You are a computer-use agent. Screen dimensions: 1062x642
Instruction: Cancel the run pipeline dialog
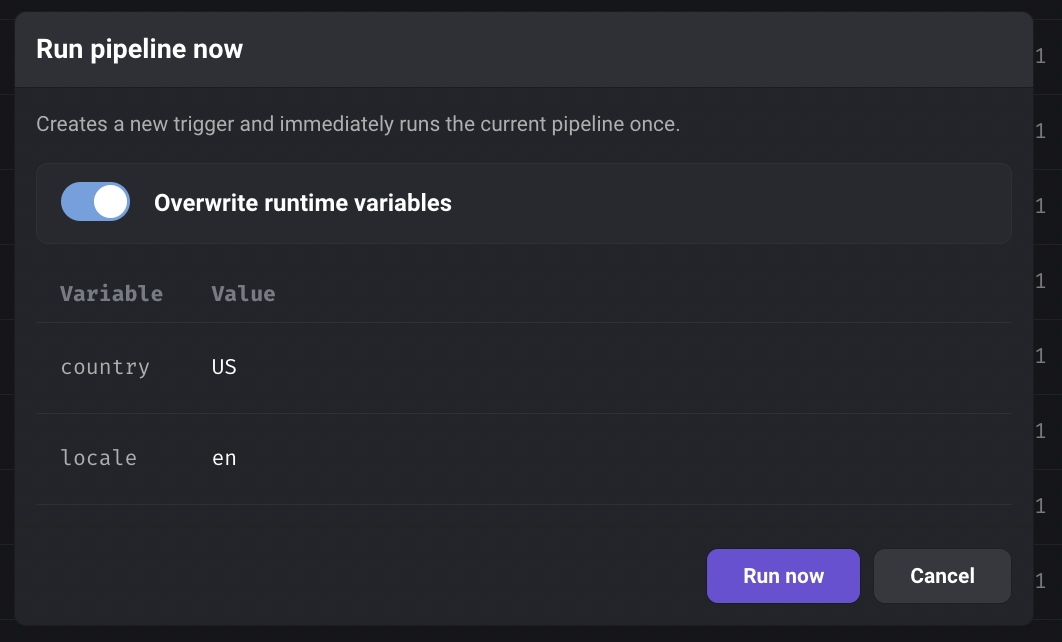[942, 576]
